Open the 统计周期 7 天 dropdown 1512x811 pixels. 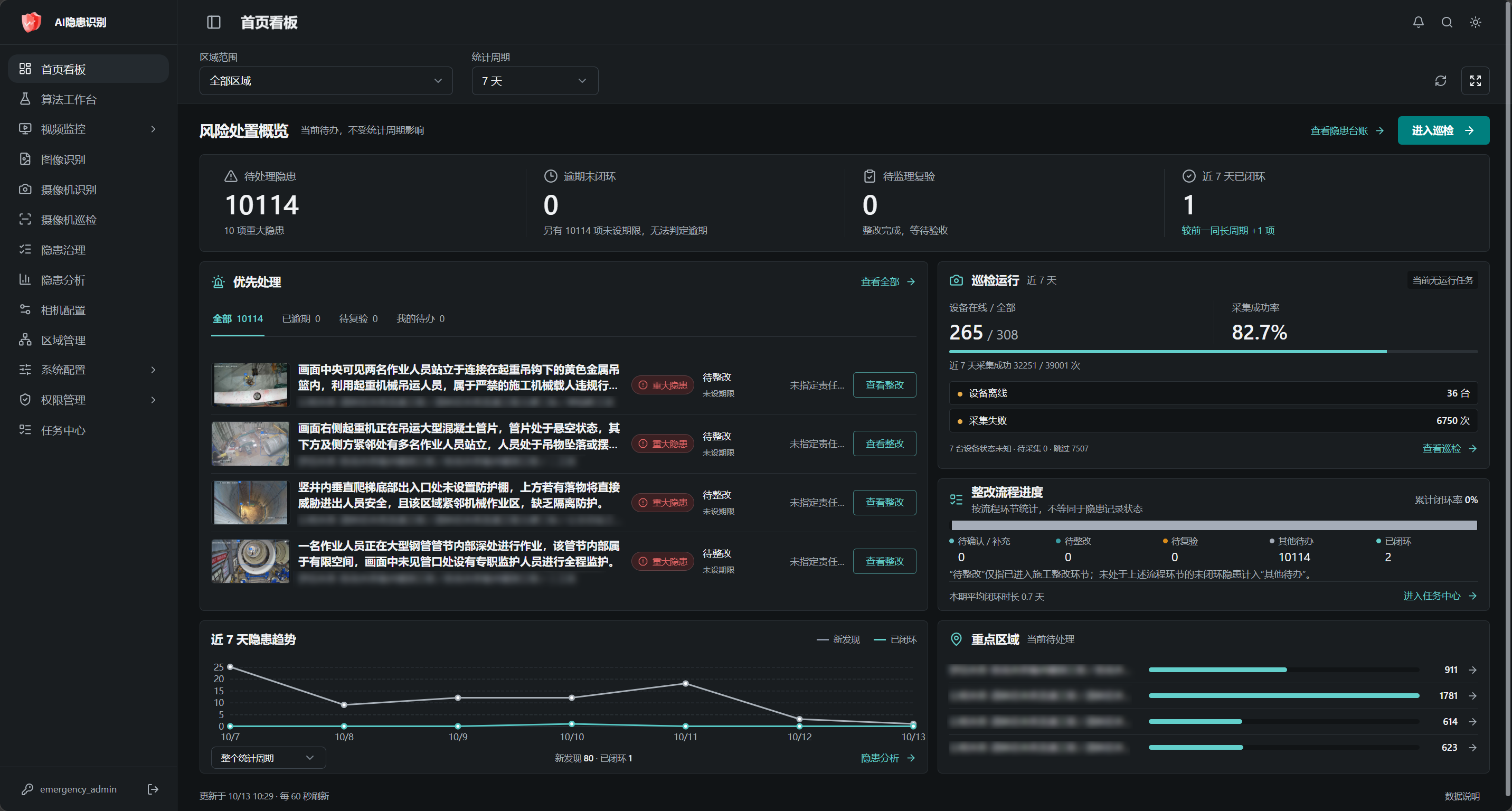click(535, 81)
